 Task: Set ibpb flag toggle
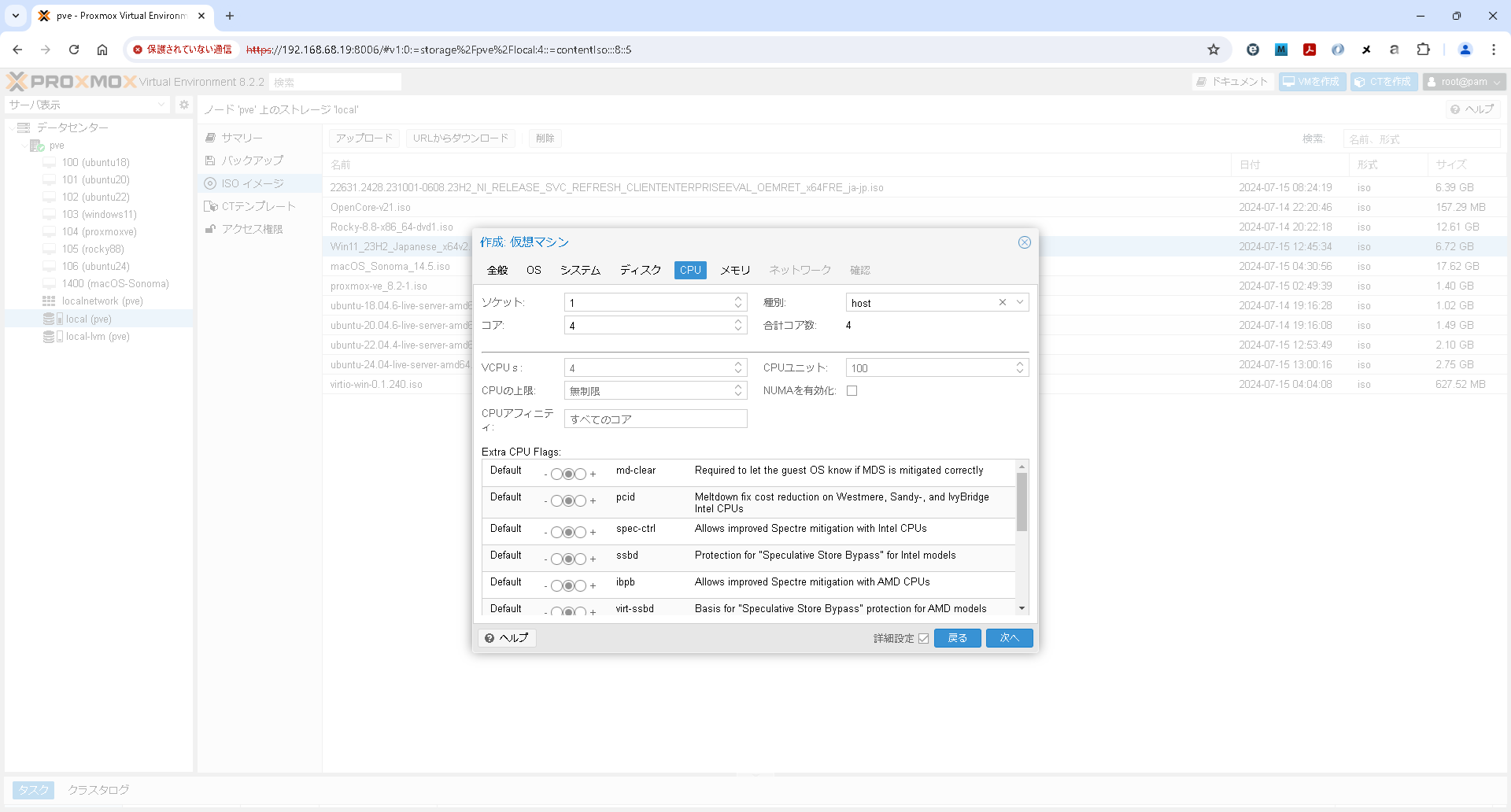coord(568,585)
